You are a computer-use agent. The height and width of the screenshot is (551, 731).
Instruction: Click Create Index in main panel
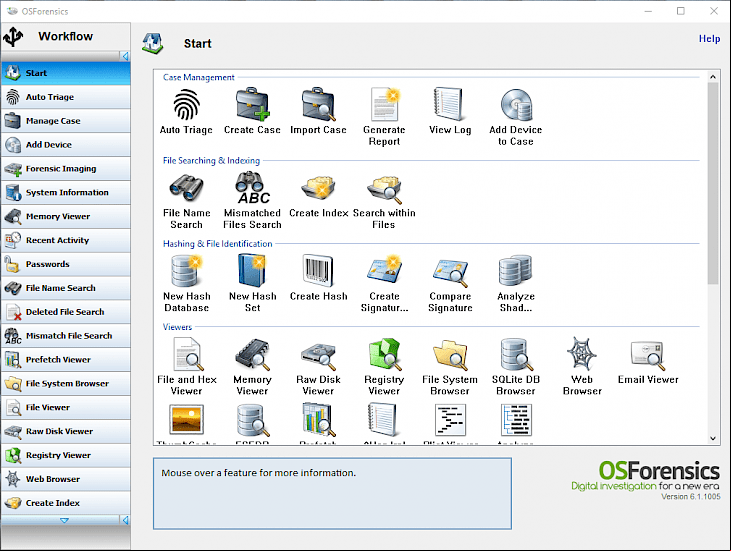(318, 195)
